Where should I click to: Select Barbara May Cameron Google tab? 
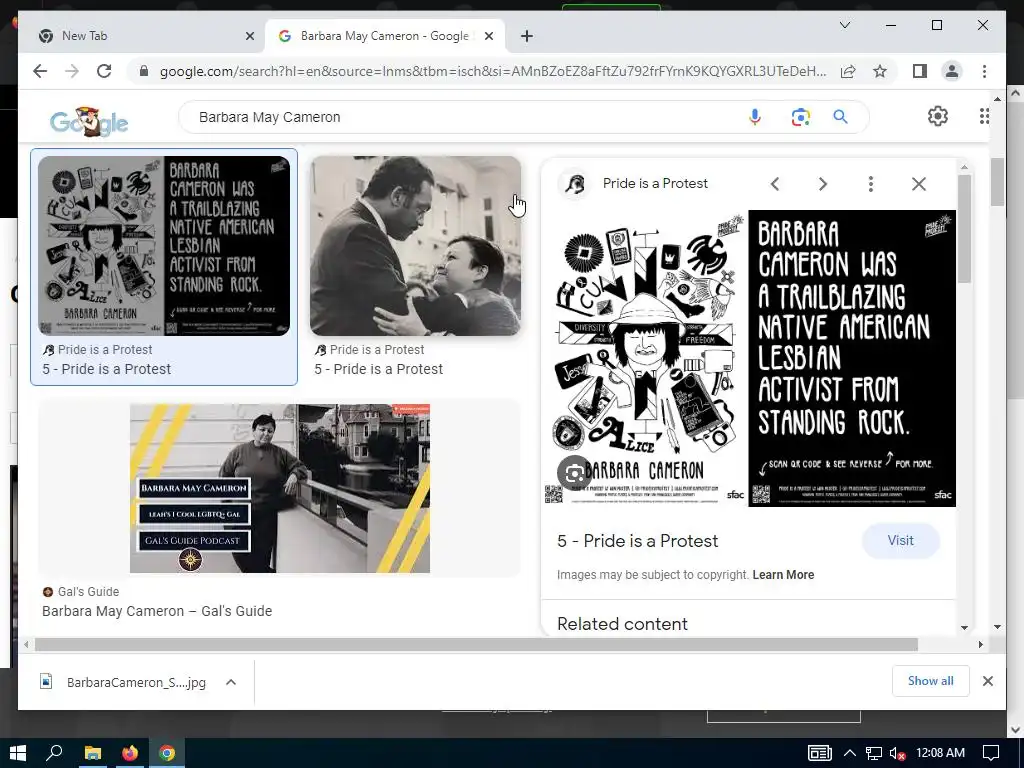tap(384, 36)
